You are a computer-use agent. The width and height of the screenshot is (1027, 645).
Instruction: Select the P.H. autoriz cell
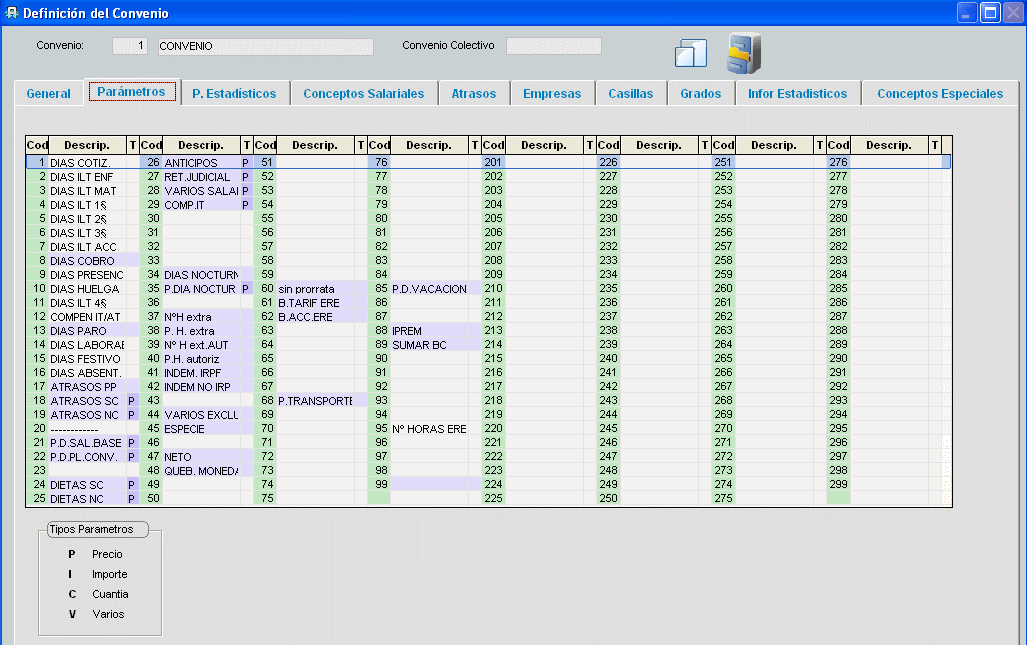(201, 359)
